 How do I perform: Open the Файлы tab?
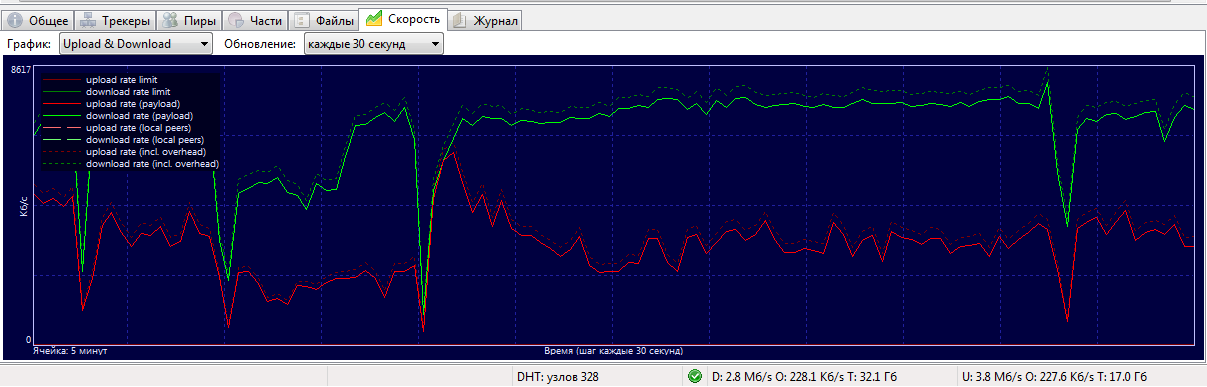tap(324, 20)
